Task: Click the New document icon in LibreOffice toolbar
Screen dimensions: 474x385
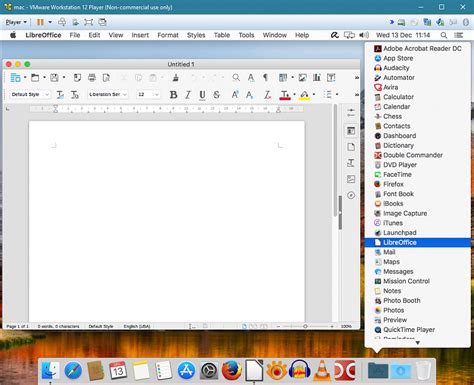Action: click(15, 78)
